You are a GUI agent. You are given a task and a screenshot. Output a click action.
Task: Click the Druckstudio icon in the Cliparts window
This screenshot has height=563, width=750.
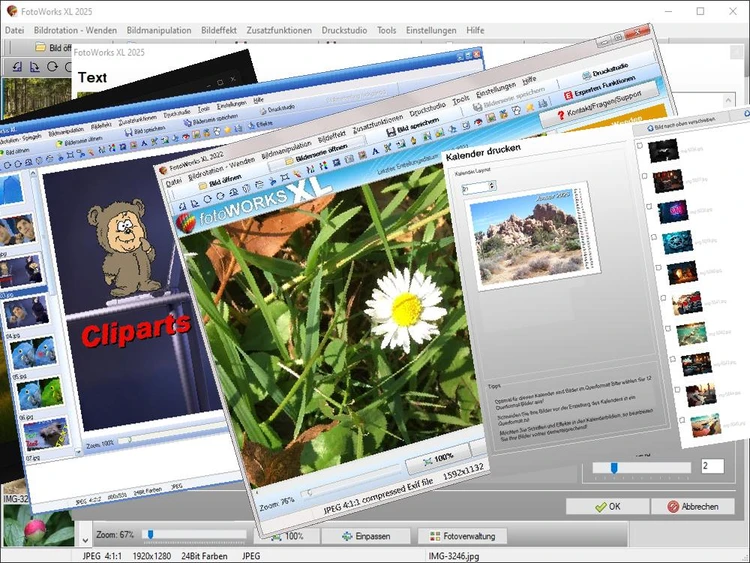263,111
